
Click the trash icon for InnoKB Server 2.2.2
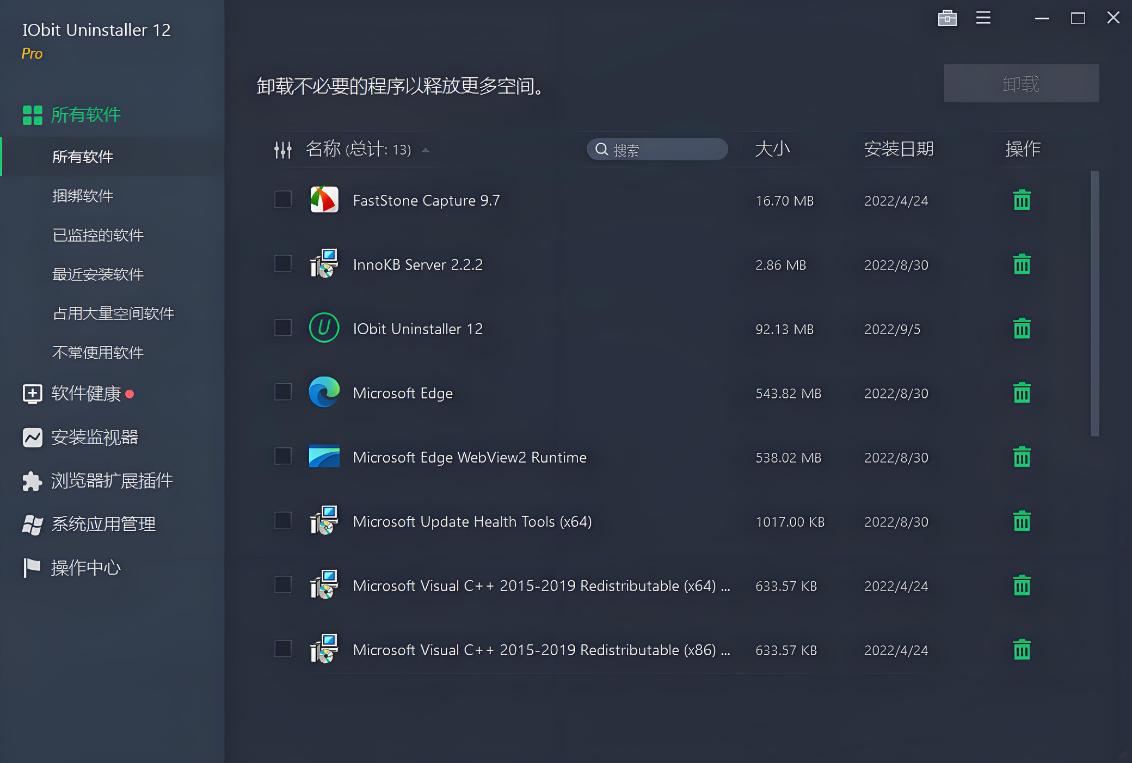pos(1021,264)
